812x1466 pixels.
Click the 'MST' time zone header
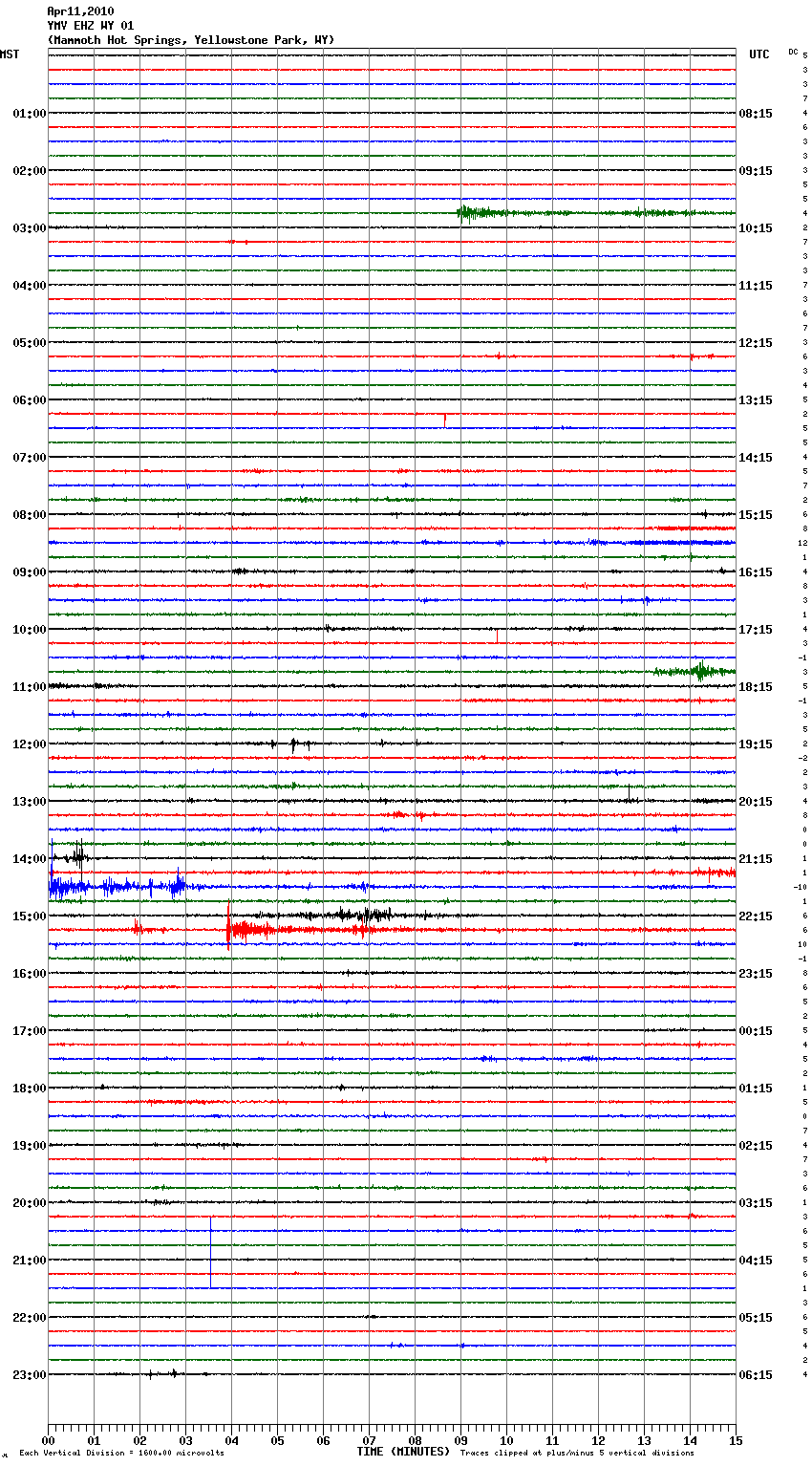click(10, 54)
